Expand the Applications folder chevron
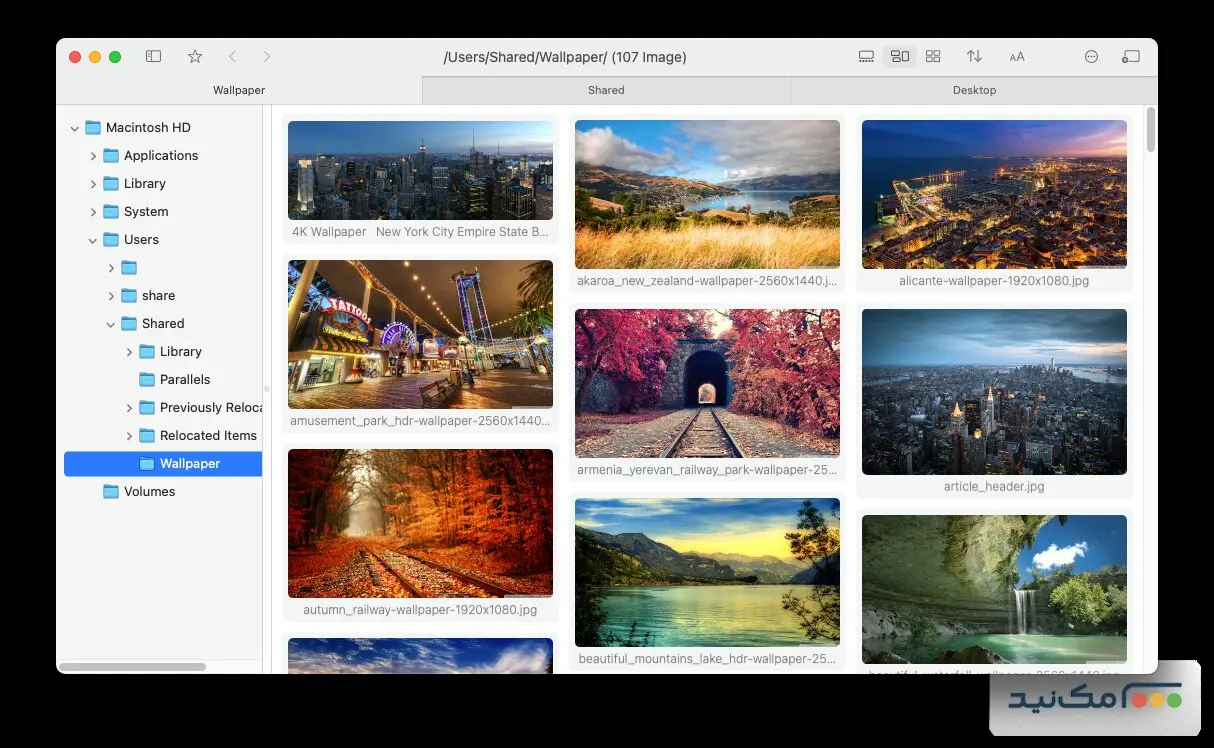This screenshot has height=748, width=1214. pos(93,156)
